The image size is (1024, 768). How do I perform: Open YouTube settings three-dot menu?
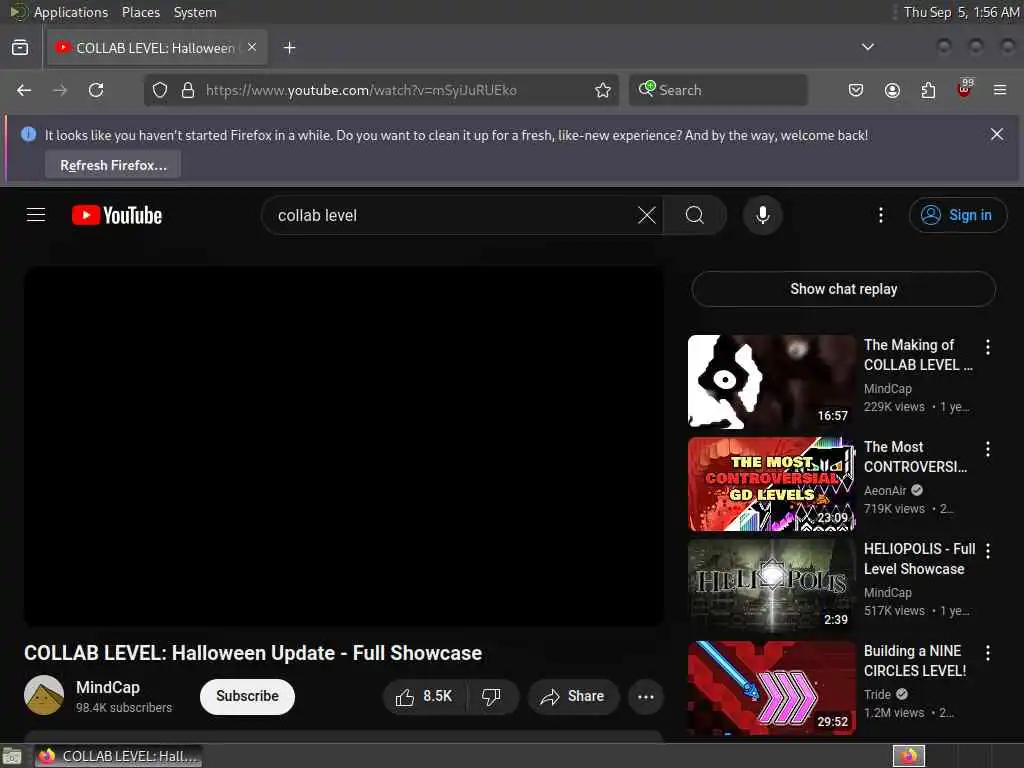(x=880, y=215)
